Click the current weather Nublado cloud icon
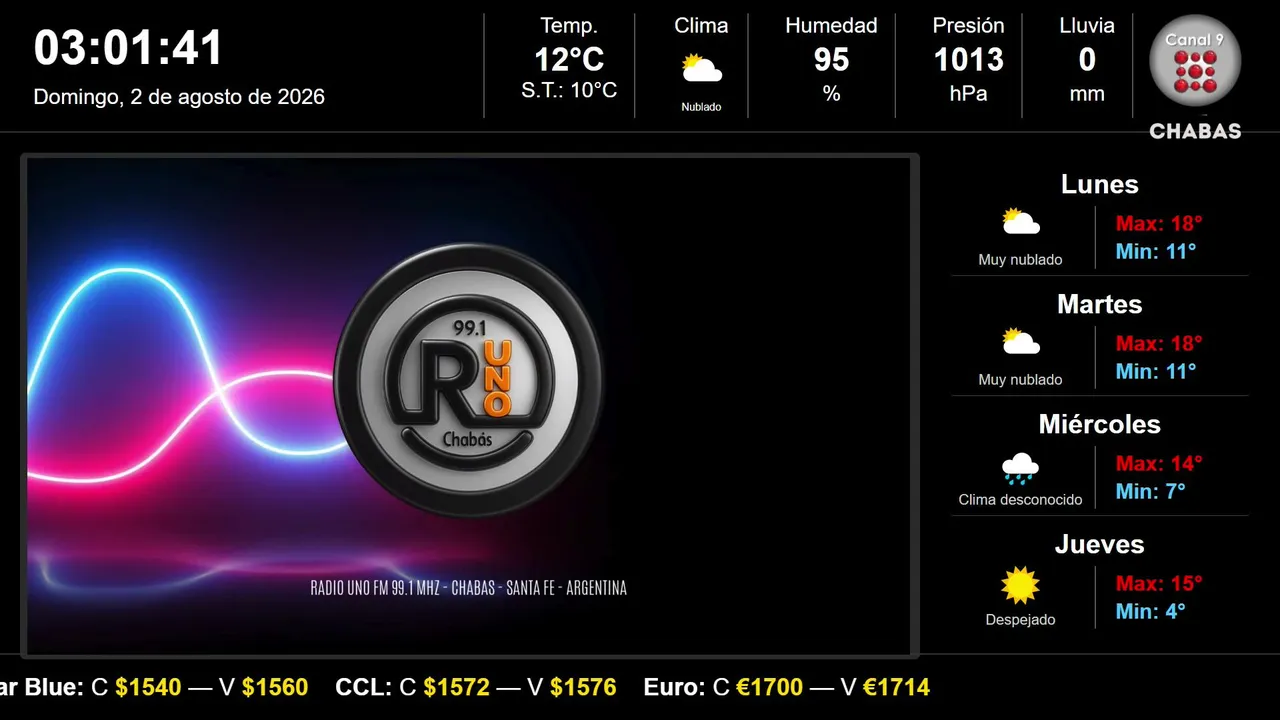Screen dimensions: 1280x720 point(701,69)
